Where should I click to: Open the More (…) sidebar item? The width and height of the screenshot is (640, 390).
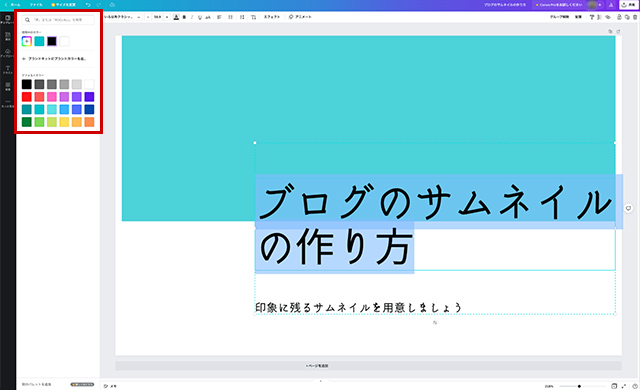click(8, 103)
